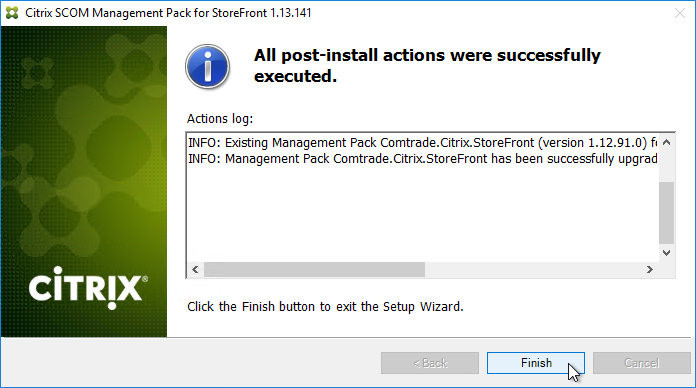Click the white Citrix logo on banner
696x388 pixels.
88,288
